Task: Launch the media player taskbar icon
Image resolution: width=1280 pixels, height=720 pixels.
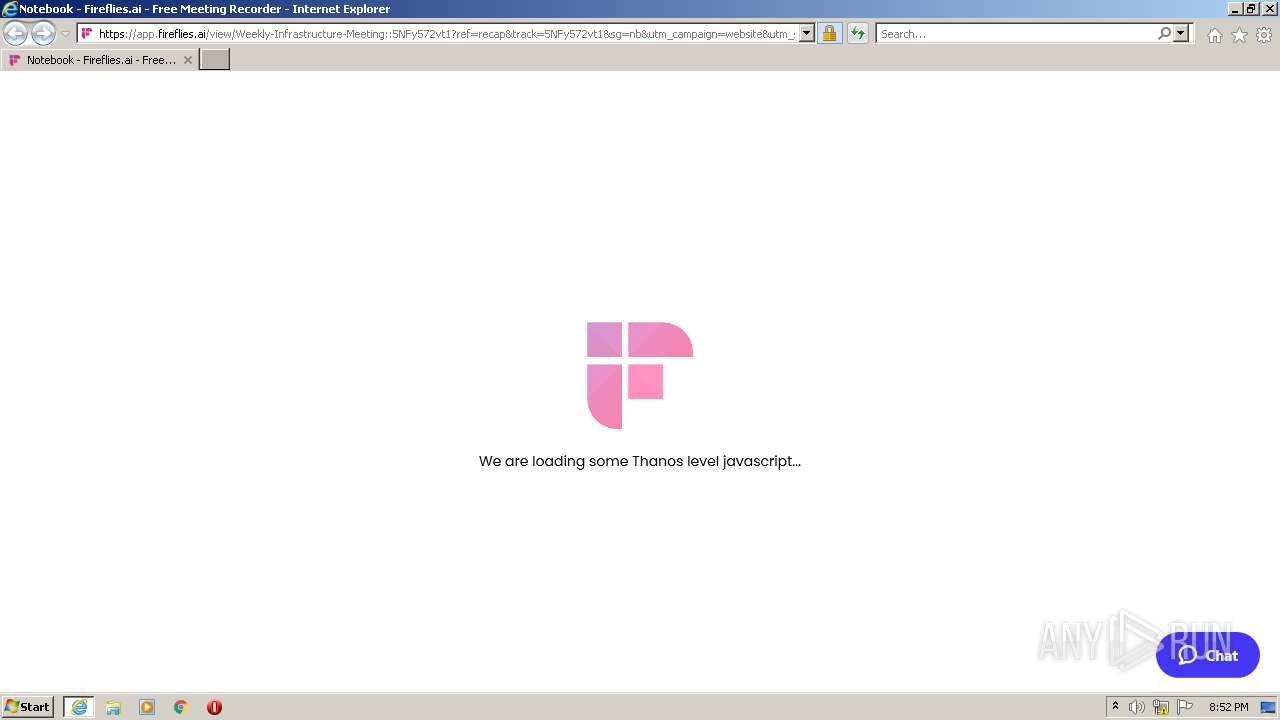Action: click(147, 707)
